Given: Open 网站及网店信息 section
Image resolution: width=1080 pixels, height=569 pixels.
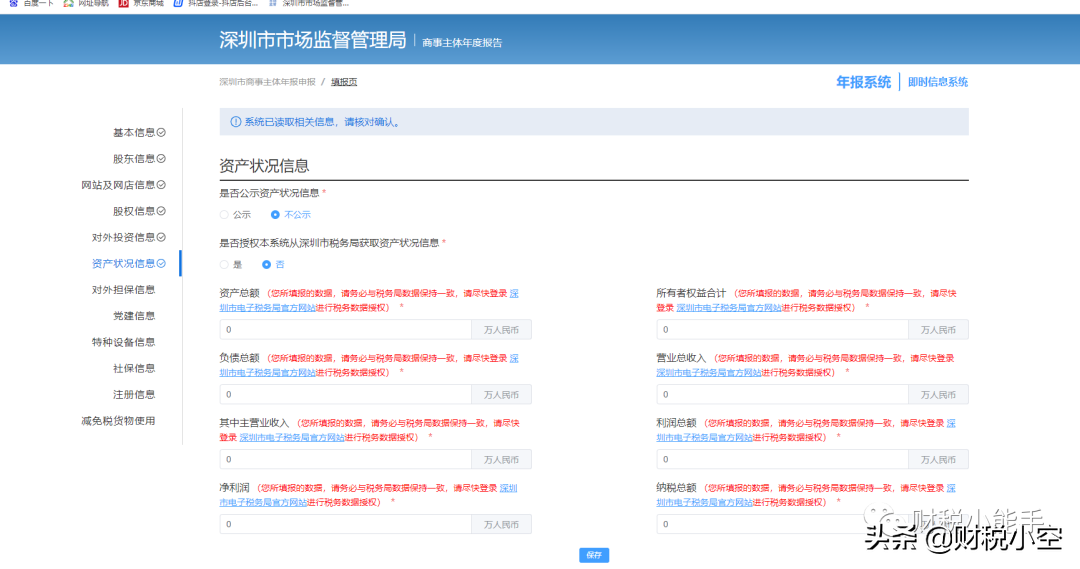Looking at the screenshot, I should [x=118, y=185].
